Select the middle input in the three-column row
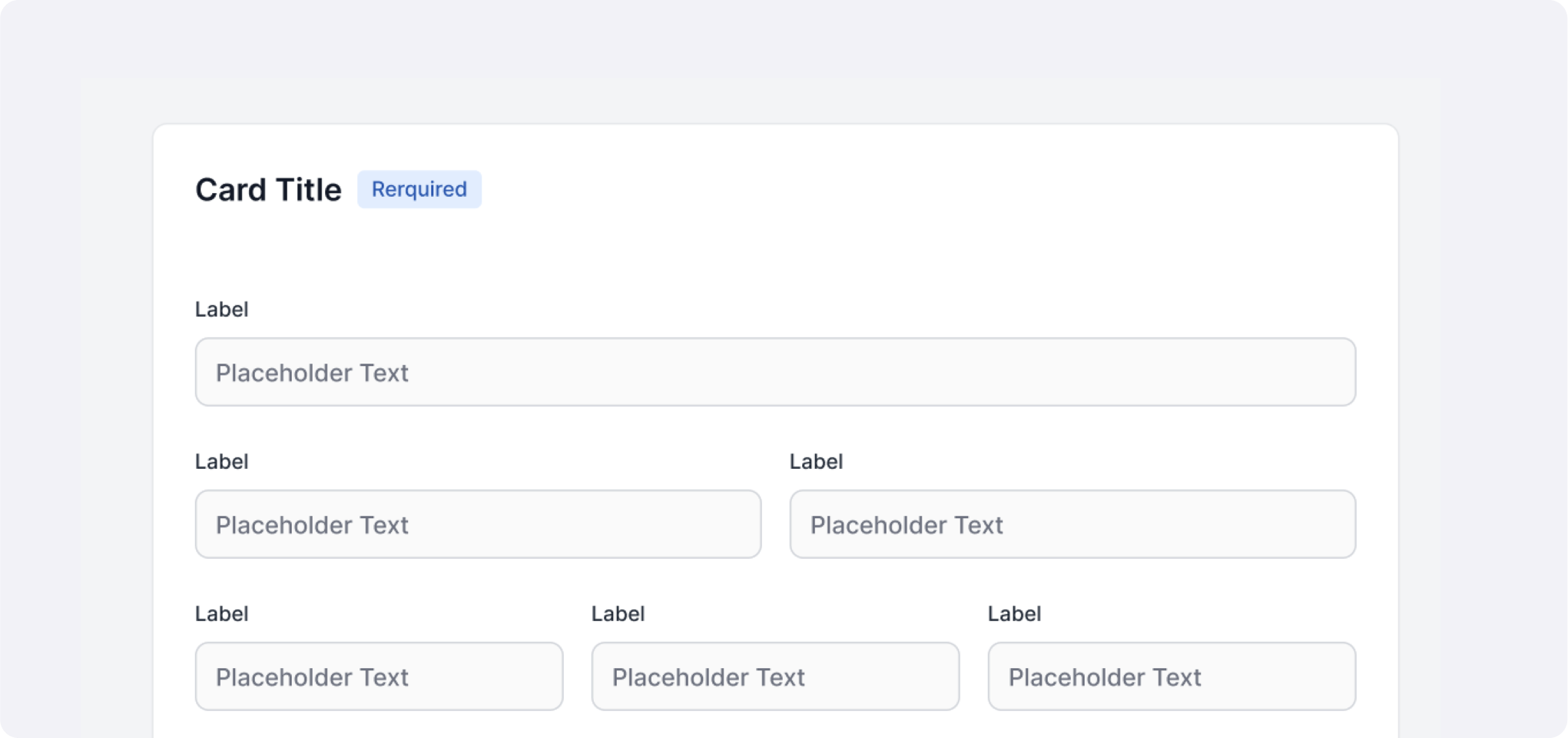1568x738 pixels. 775,676
